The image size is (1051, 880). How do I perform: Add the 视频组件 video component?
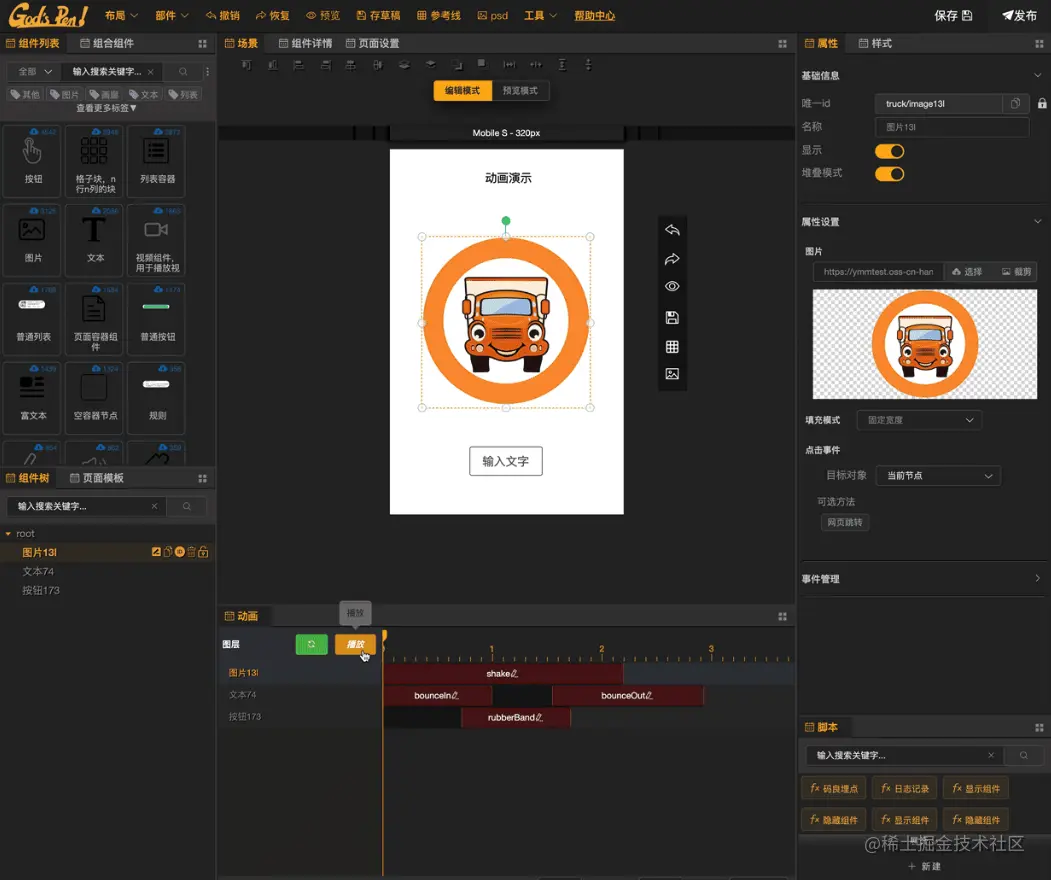pos(157,240)
